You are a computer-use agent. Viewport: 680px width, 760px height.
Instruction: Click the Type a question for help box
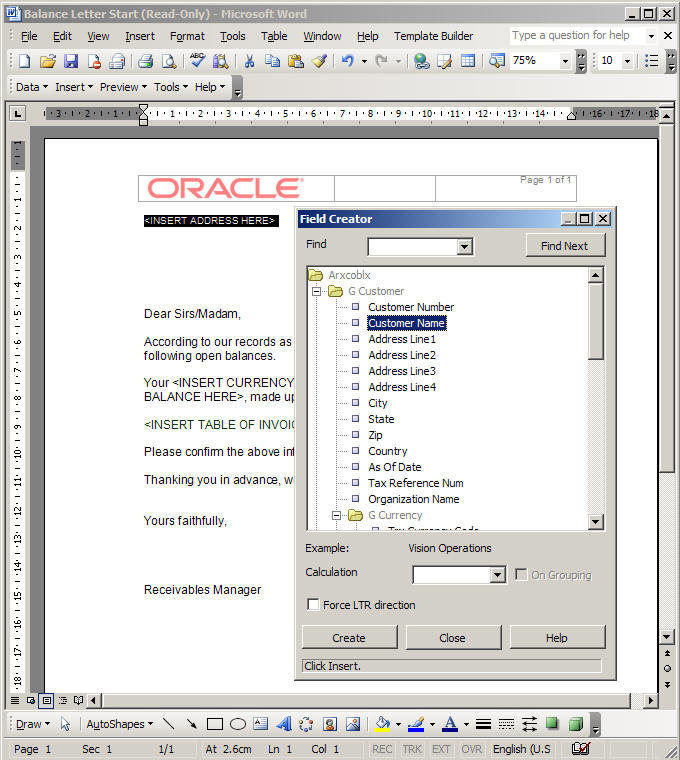coord(577,36)
